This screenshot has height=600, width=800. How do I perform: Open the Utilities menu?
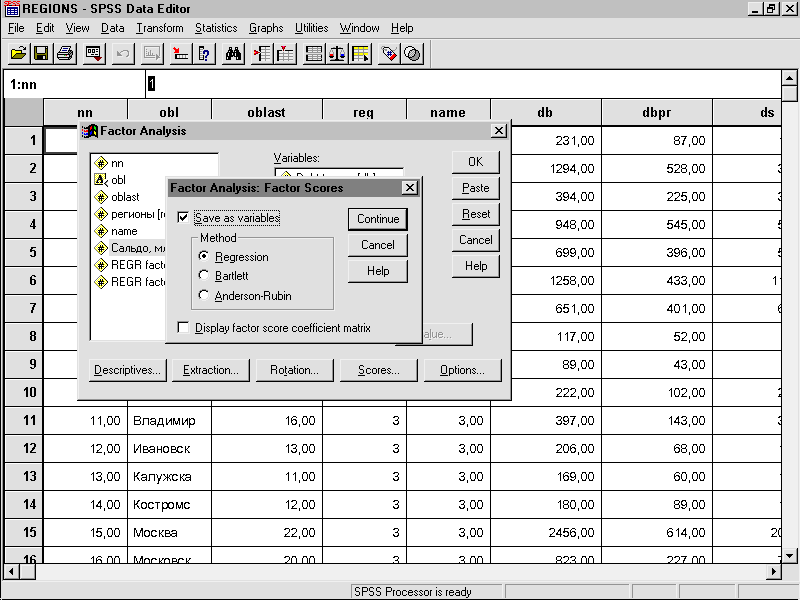pos(311,28)
